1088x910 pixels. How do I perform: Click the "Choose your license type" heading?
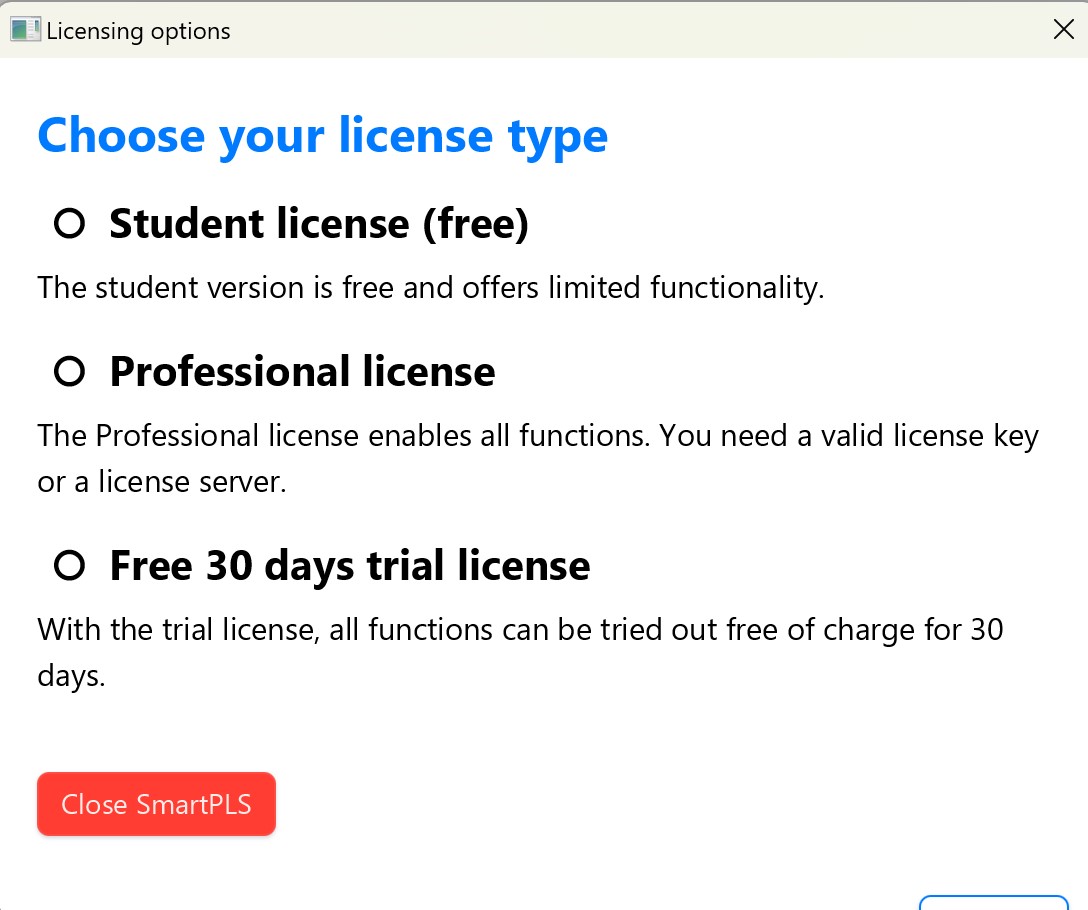click(x=322, y=136)
